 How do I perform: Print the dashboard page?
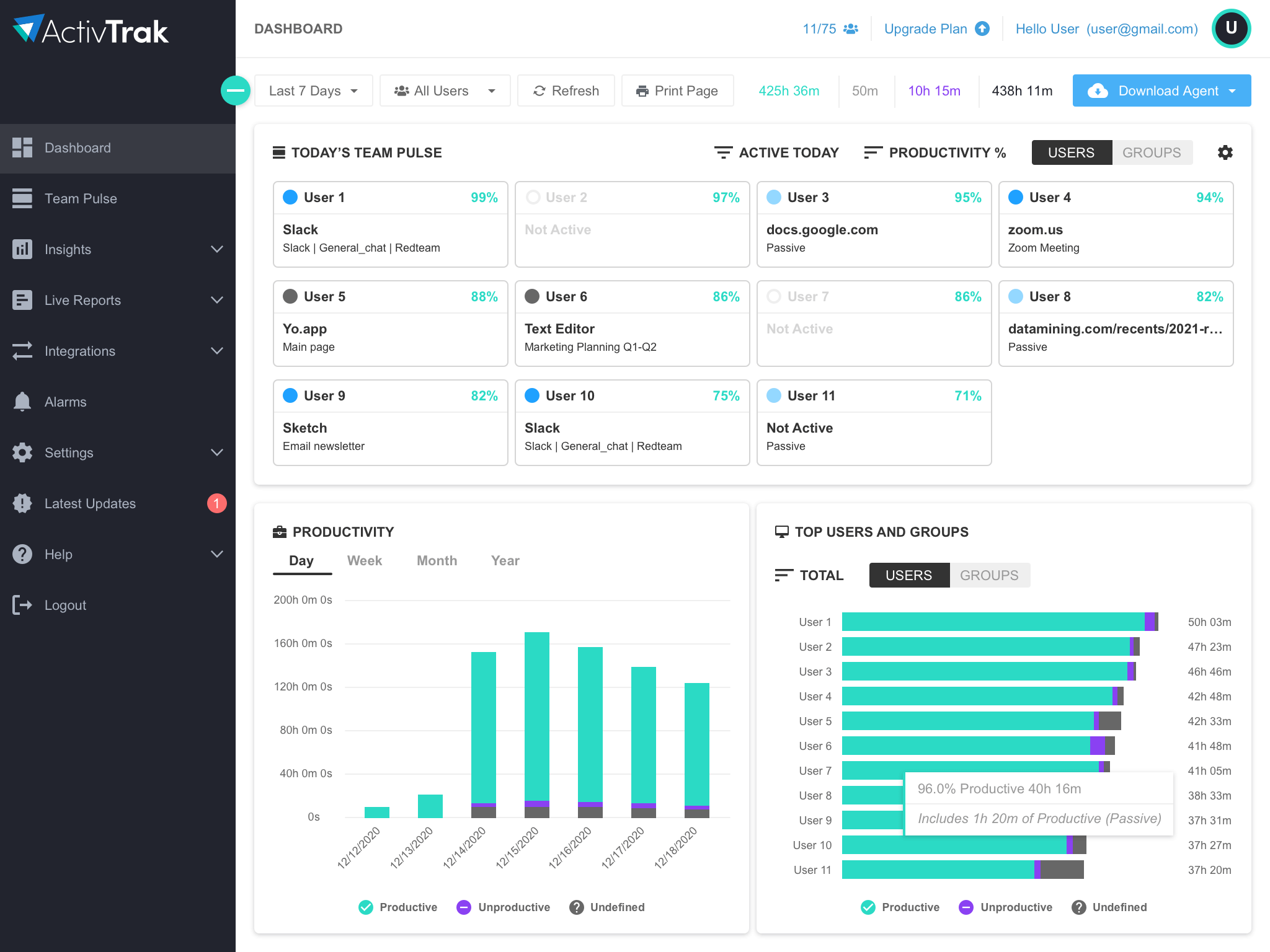677,90
